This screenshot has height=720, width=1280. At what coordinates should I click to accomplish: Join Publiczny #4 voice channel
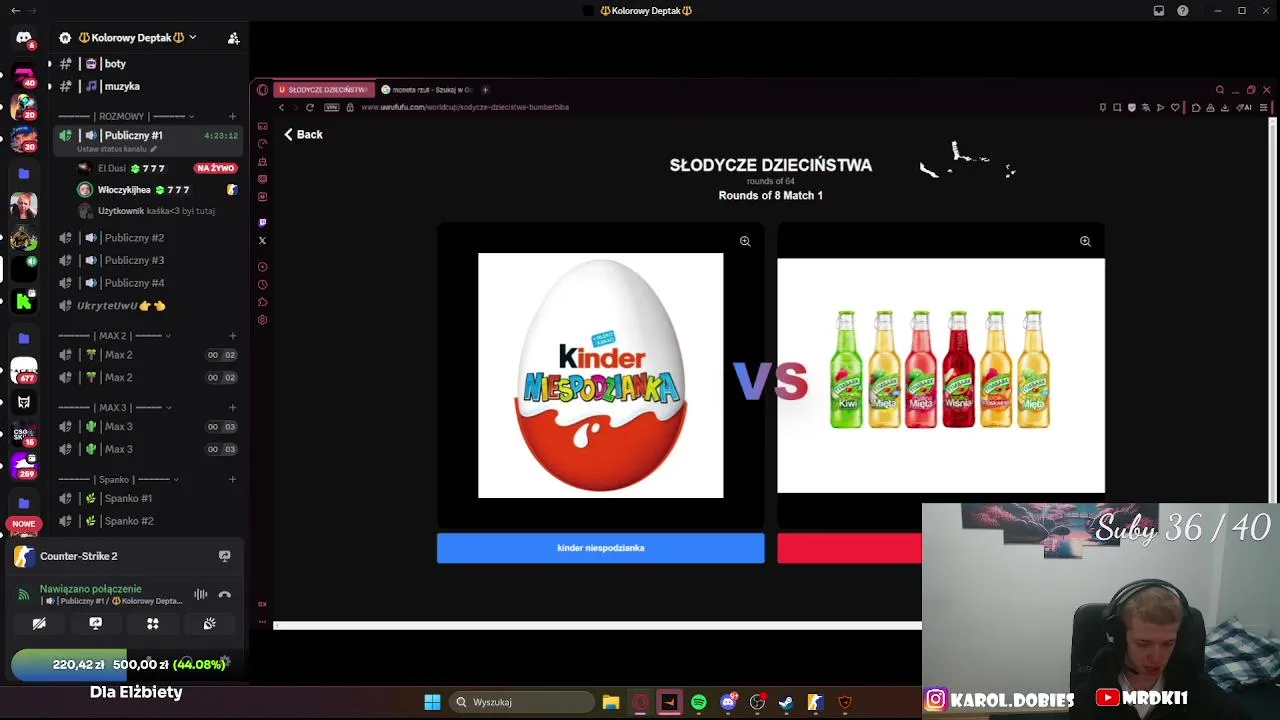pos(134,283)
